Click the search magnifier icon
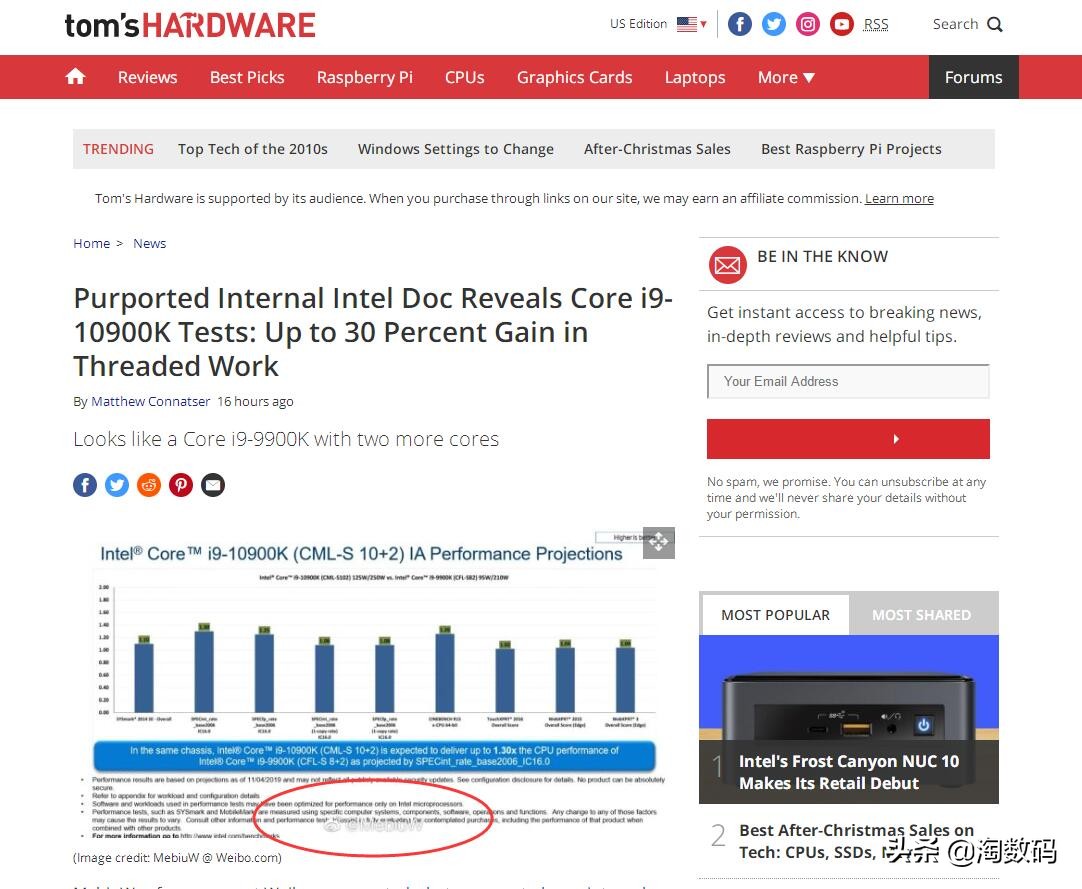This screenshot has height=889, width=1082. point(994,24)
